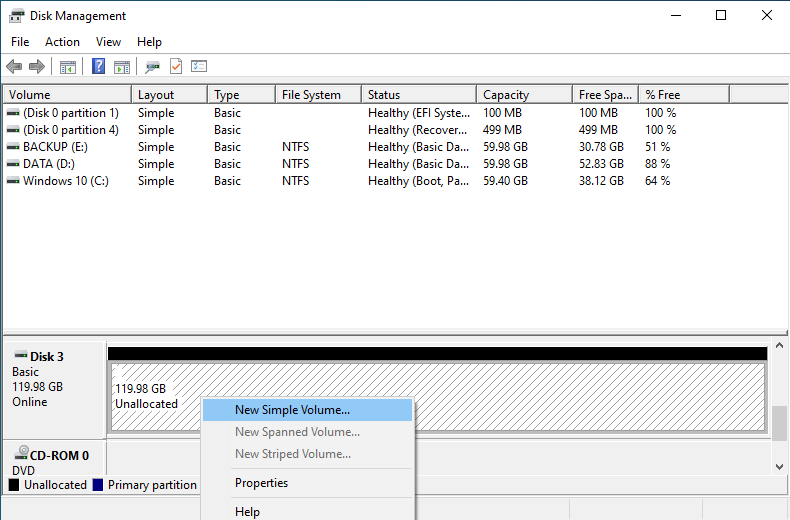Click the Disk Management title bar app icon

pyautogui.click(x=16, y=16)
